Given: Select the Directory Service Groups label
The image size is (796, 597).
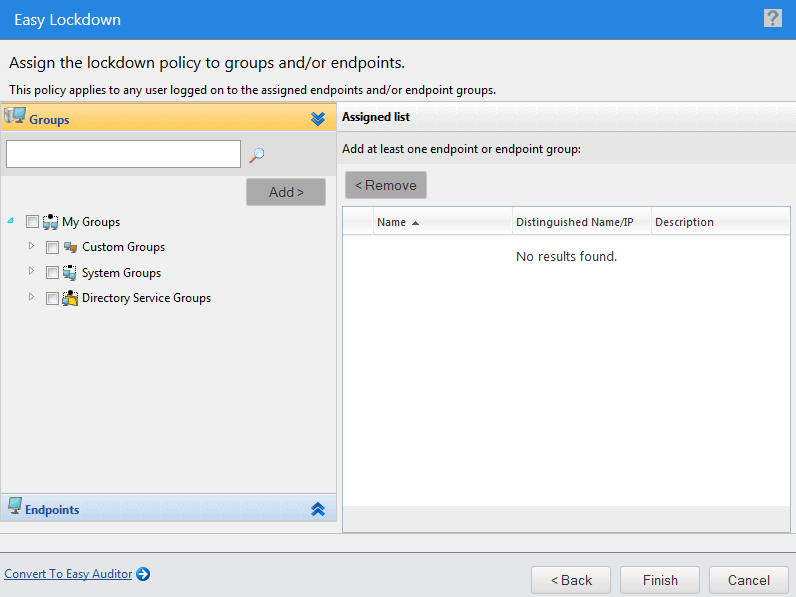Looking at the screenshot, I should click(x=146, y=298).
